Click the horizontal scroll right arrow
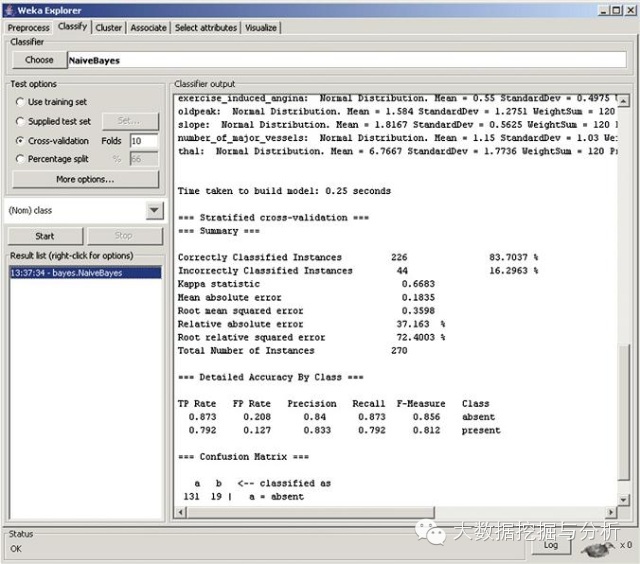The width and height of the screenshot is (640, 564). click(x=611, y=512)
